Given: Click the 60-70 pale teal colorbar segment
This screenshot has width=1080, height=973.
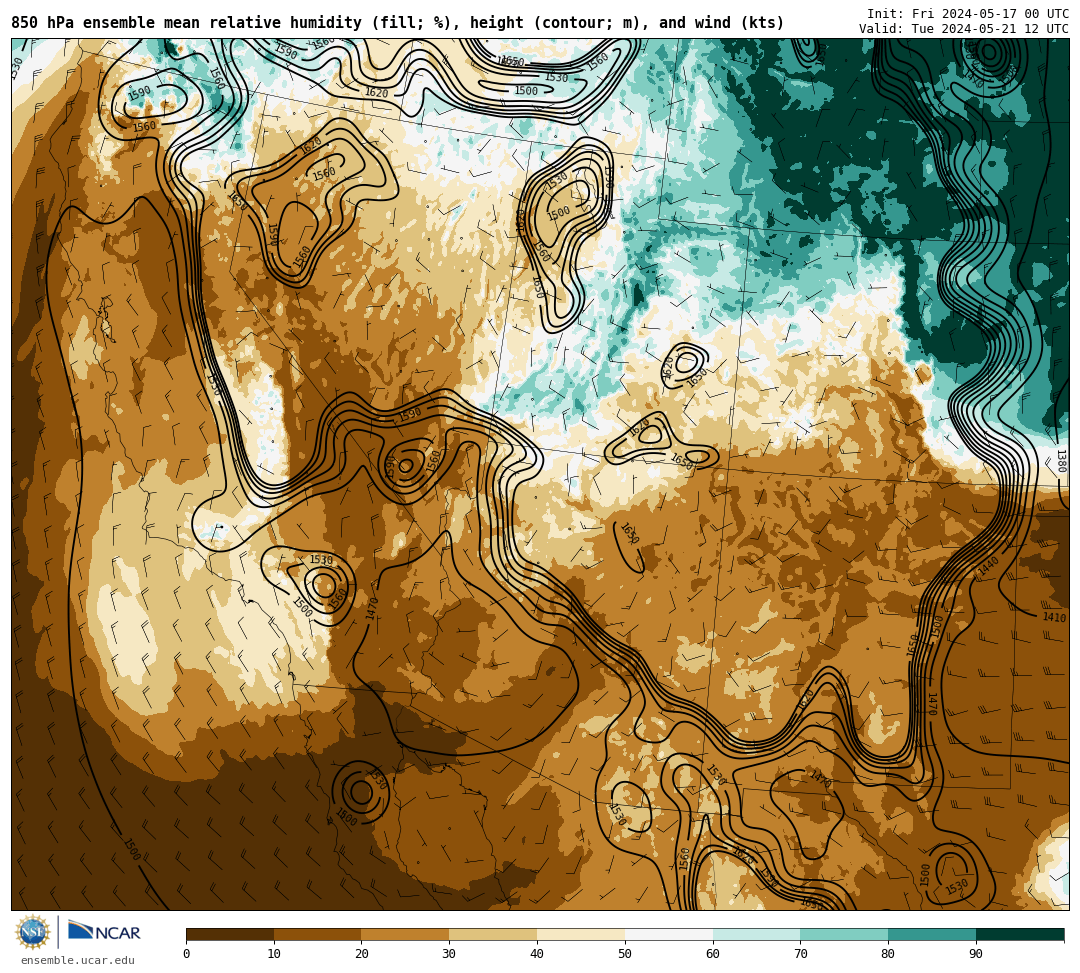Looking at the screenshot, I should tap(757, 934).
